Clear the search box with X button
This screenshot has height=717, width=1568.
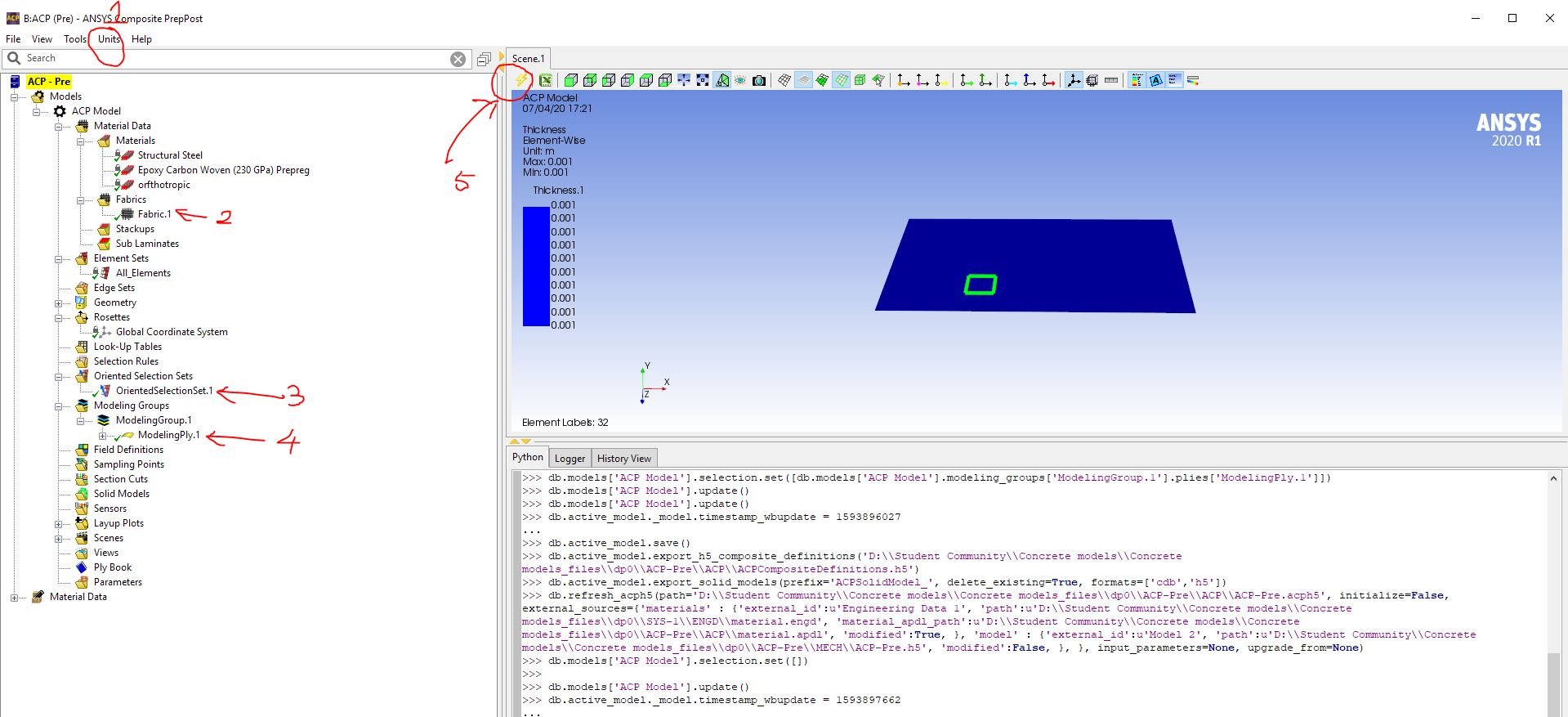pos(458,59)
